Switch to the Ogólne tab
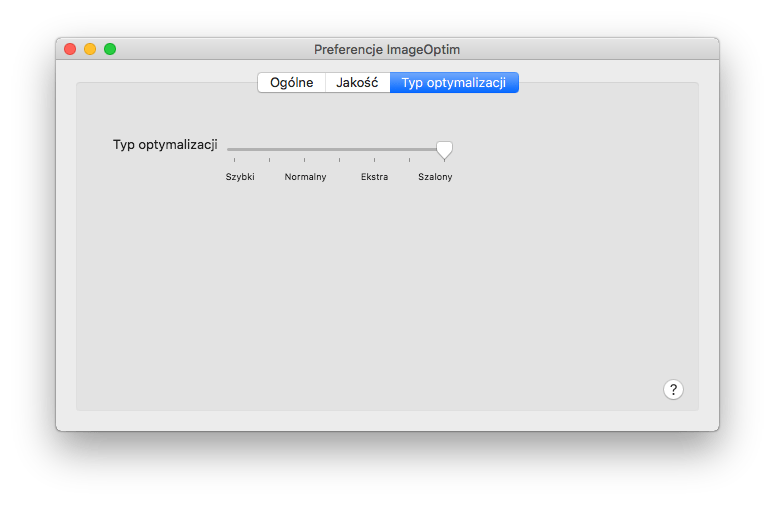This screenshot has width=775, height=505. pyautogui.click(x=292, y=83)
